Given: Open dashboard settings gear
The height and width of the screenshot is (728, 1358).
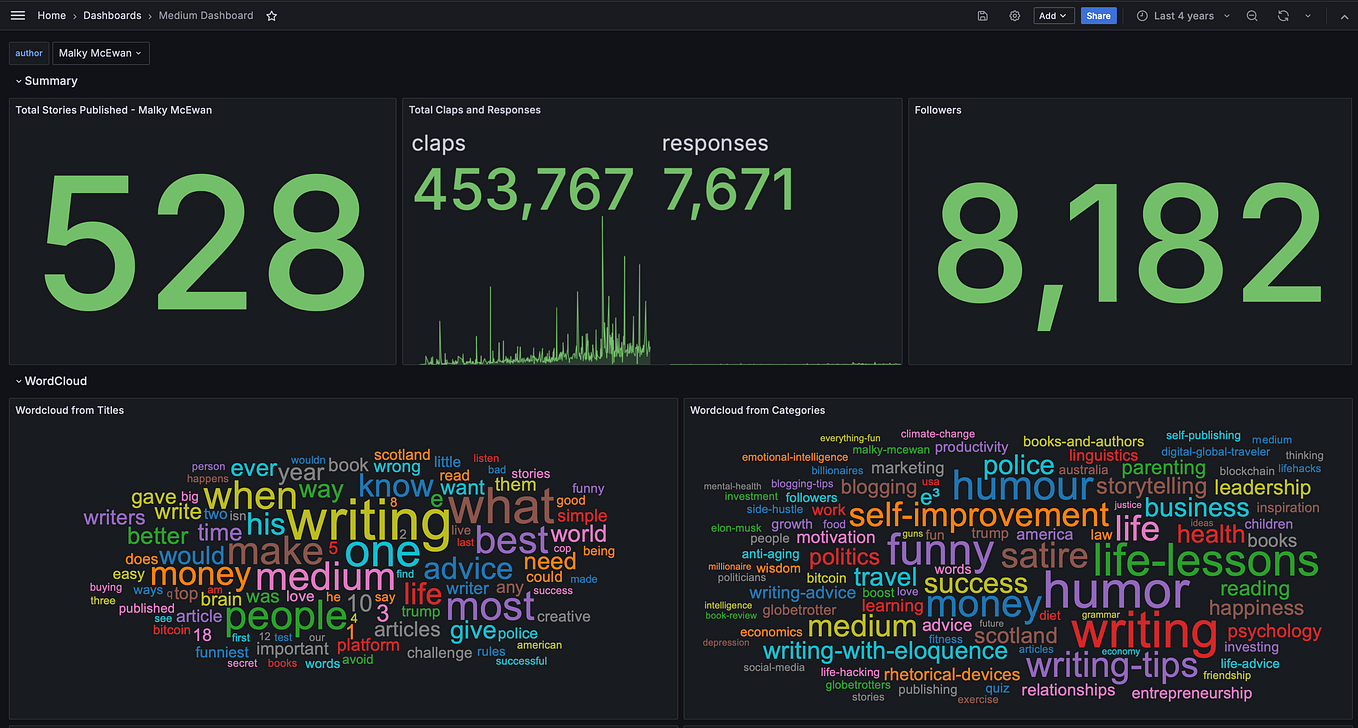Looking at the screenshot, I should click(x=1014, y=16).
